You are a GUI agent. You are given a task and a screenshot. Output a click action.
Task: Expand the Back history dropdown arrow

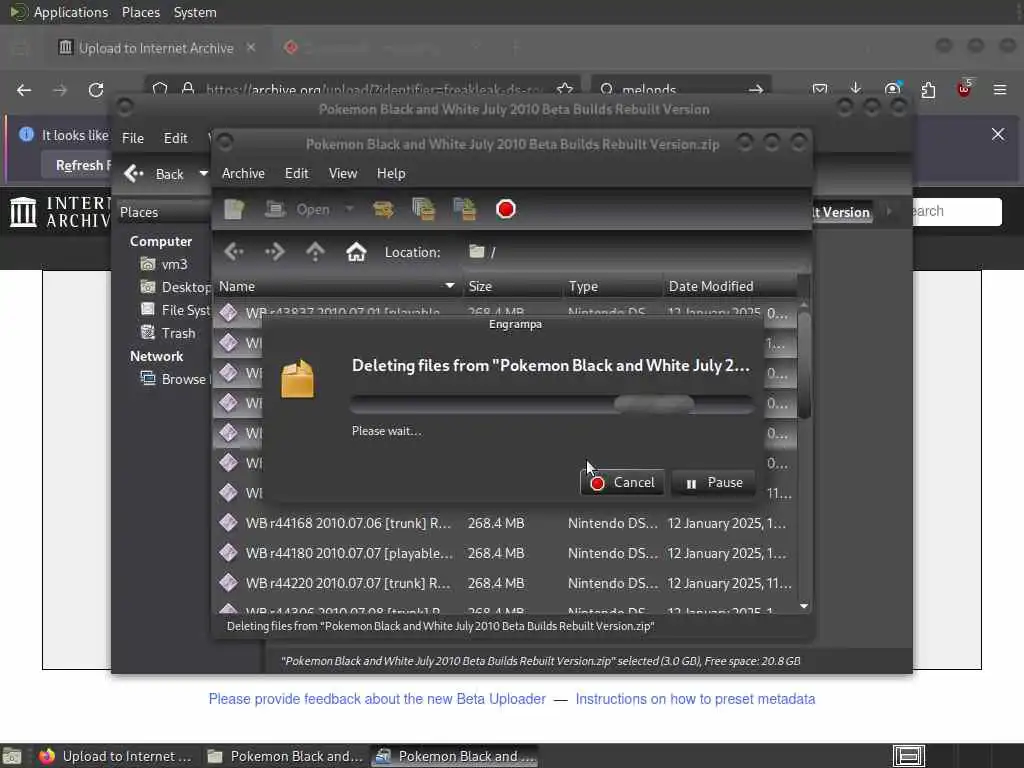[x=203, y=174]
